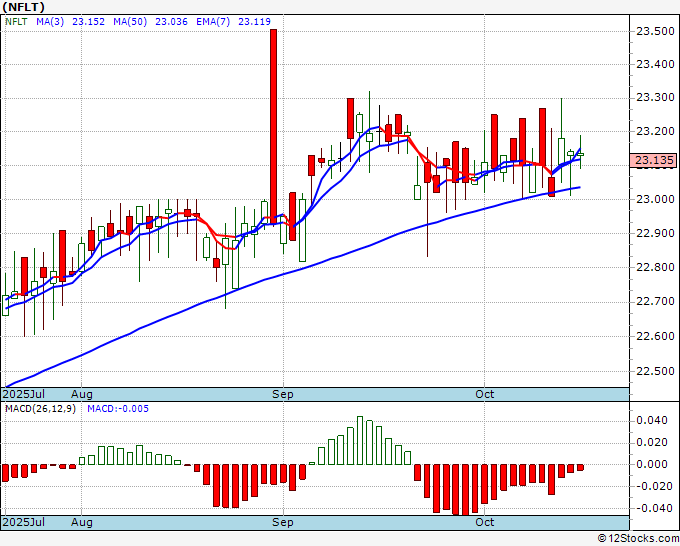Click the tallest green MACD histogram bar
Image resolution: width=680 pixels, height=546 pixels.
(360, 441)
